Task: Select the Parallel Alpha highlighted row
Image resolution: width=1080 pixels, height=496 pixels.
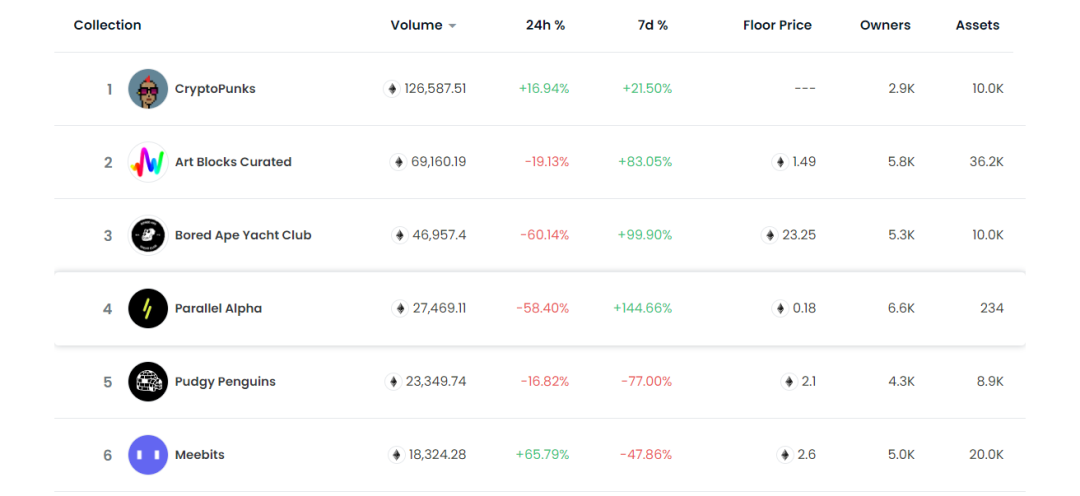Action: pos(539,309)
